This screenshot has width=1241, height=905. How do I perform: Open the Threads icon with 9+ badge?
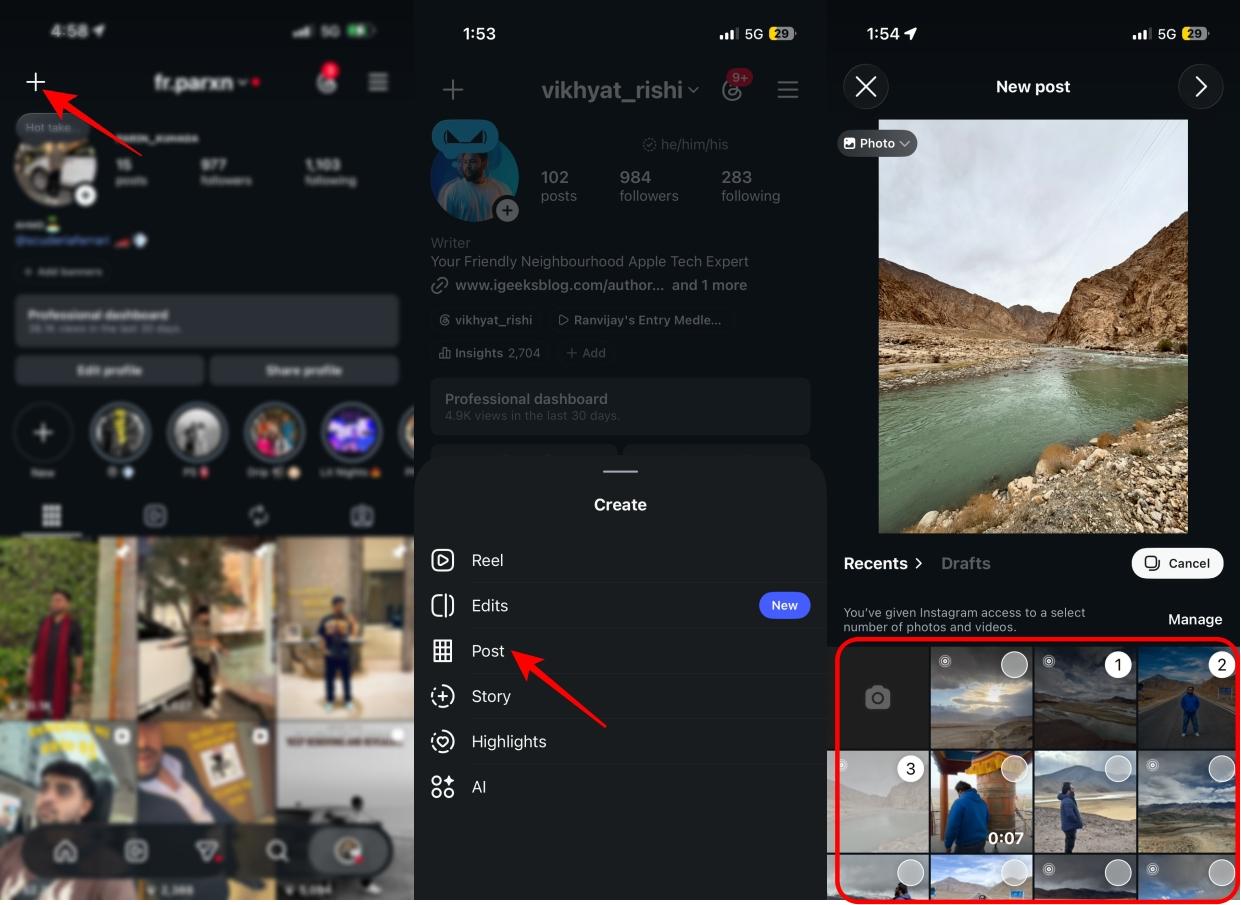(734, 88)
